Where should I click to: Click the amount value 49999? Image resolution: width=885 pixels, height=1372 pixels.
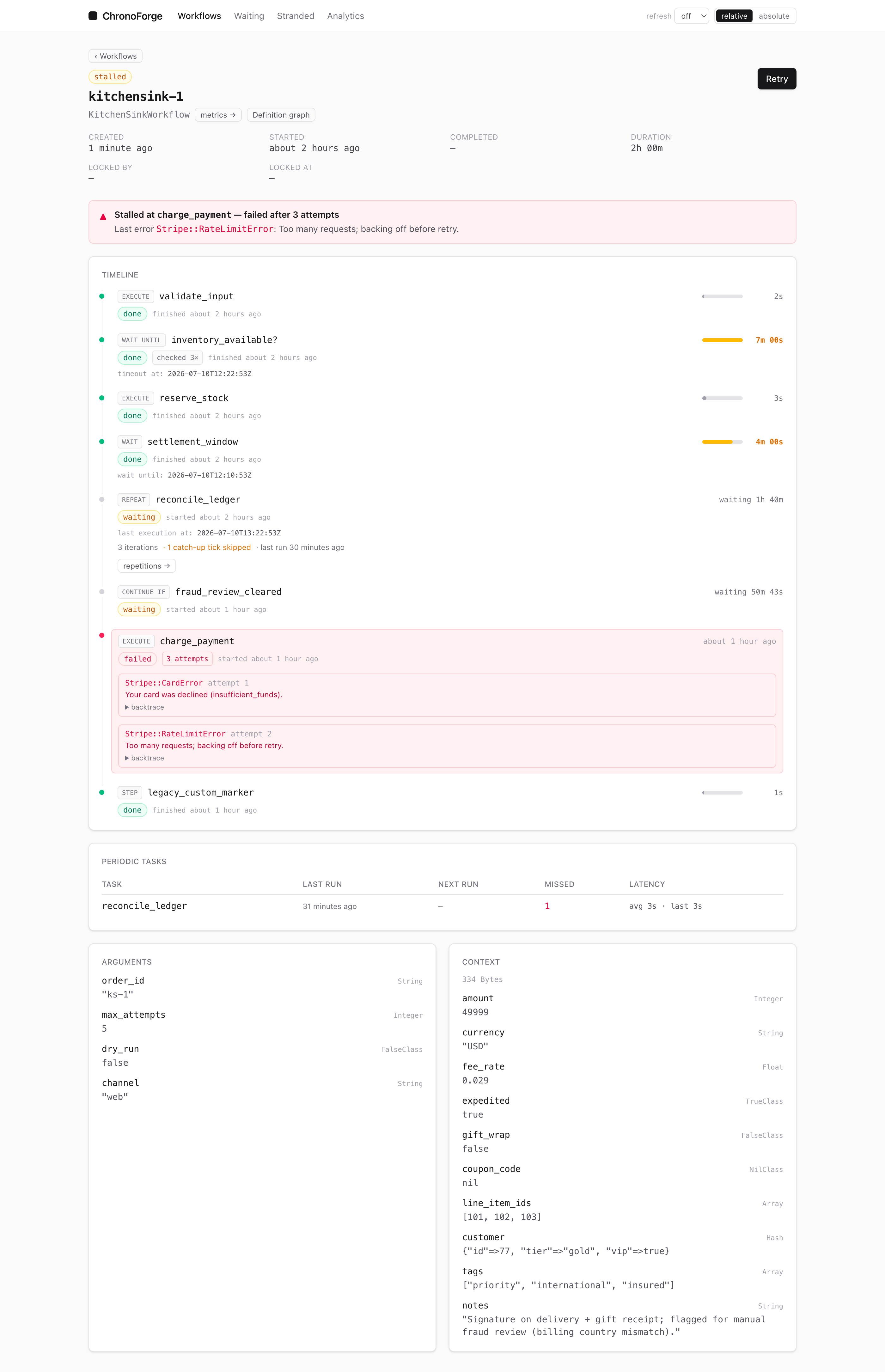pos(475,1012)
